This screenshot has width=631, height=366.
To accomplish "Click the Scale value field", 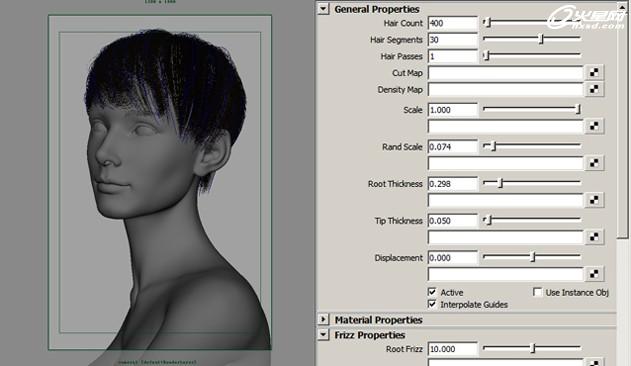I will pyautogui.click(x=453, y=110).
